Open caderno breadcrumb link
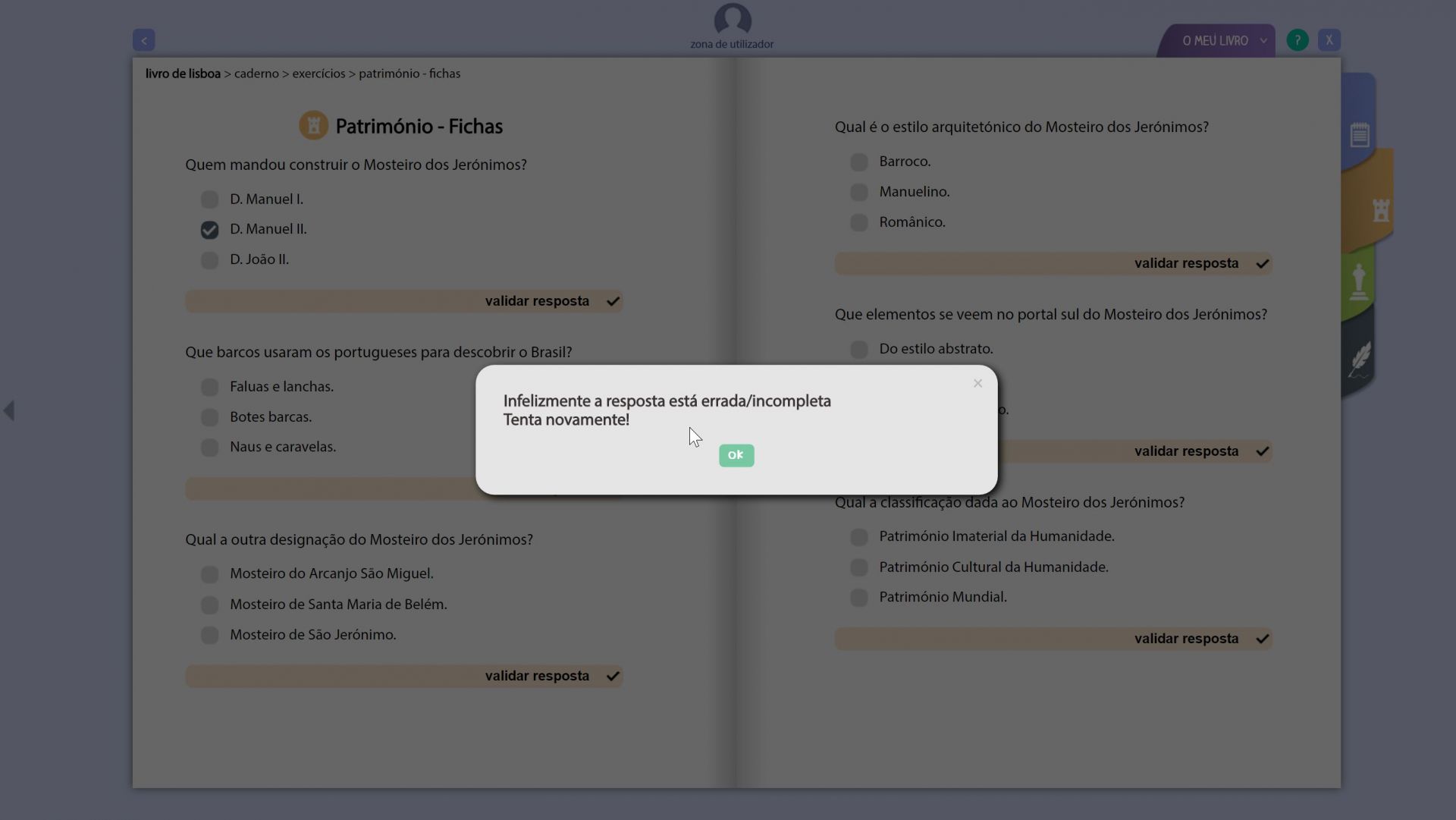The image size is (1456, 820). coord(256,74)
